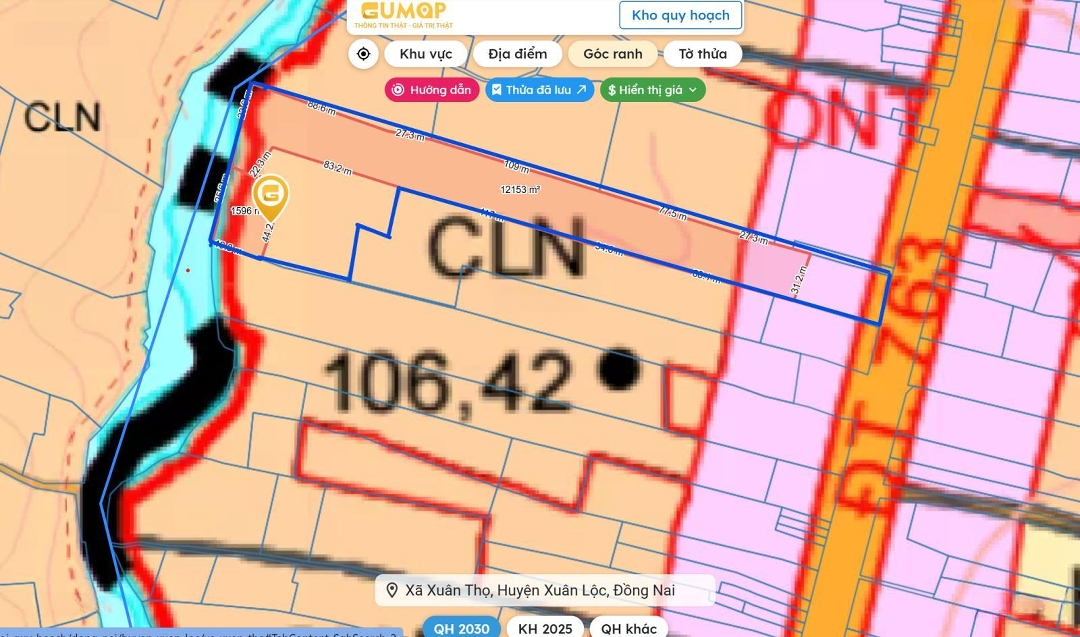1080x637 pixels.
Task: Switch to KH 2025 planning layer
Action: 545,628
